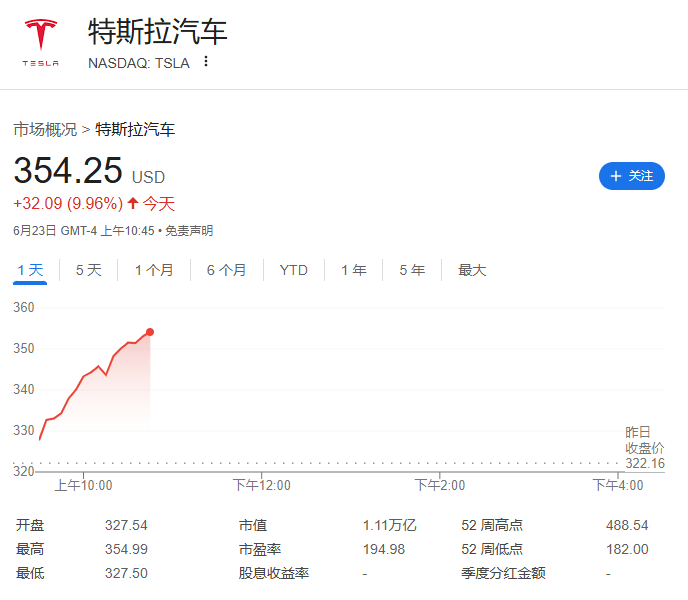Screen dimensions: 688x600
Task: Click the 开盘 label
Action: pyautogui.click(x=30, y=525)
